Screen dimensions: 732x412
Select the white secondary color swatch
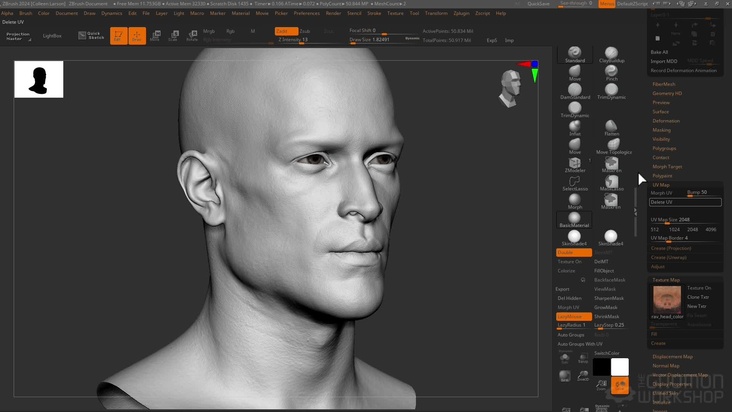[620, 367]
